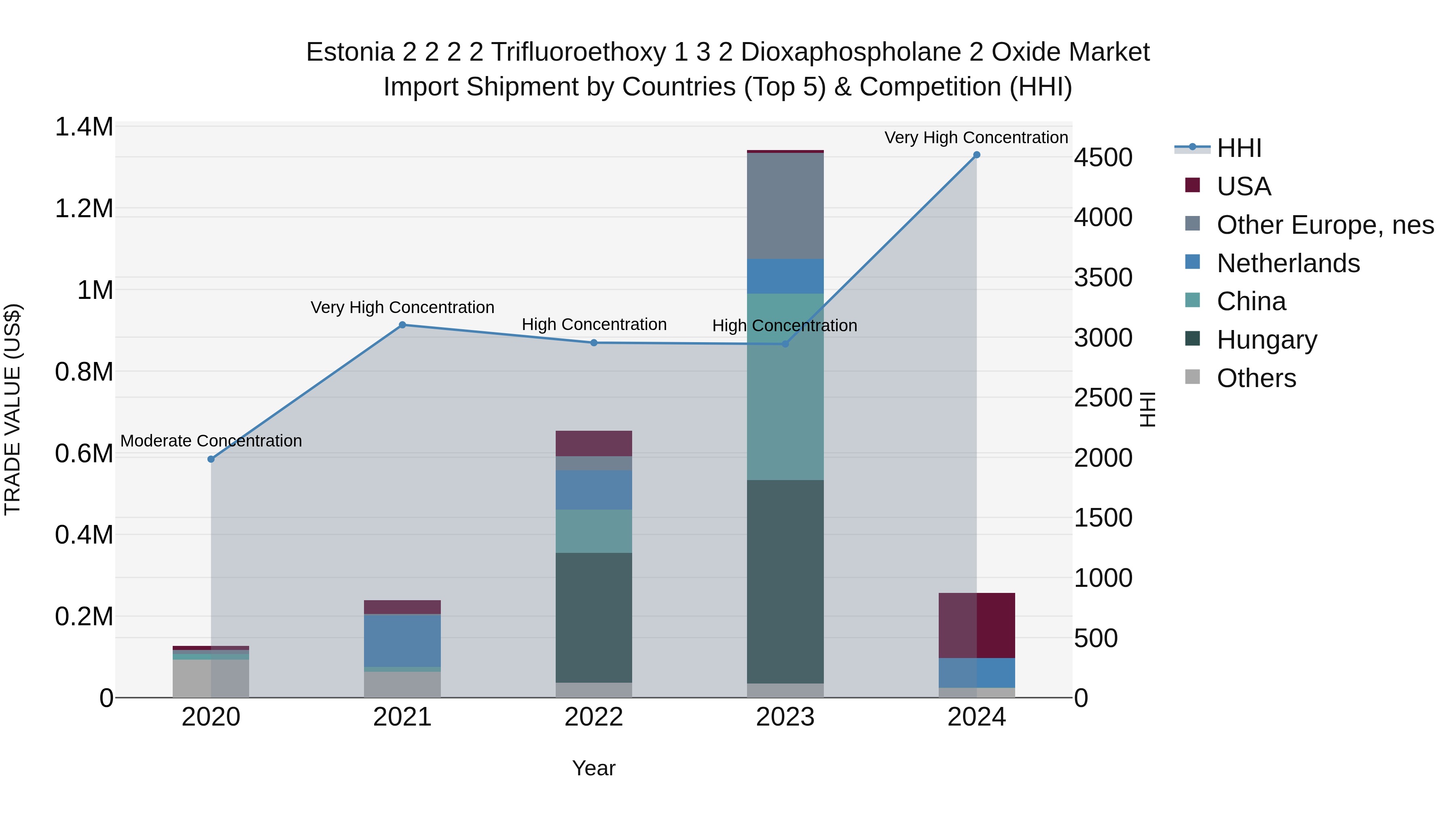Toggle the Others legend entry

pos(1241,378)
